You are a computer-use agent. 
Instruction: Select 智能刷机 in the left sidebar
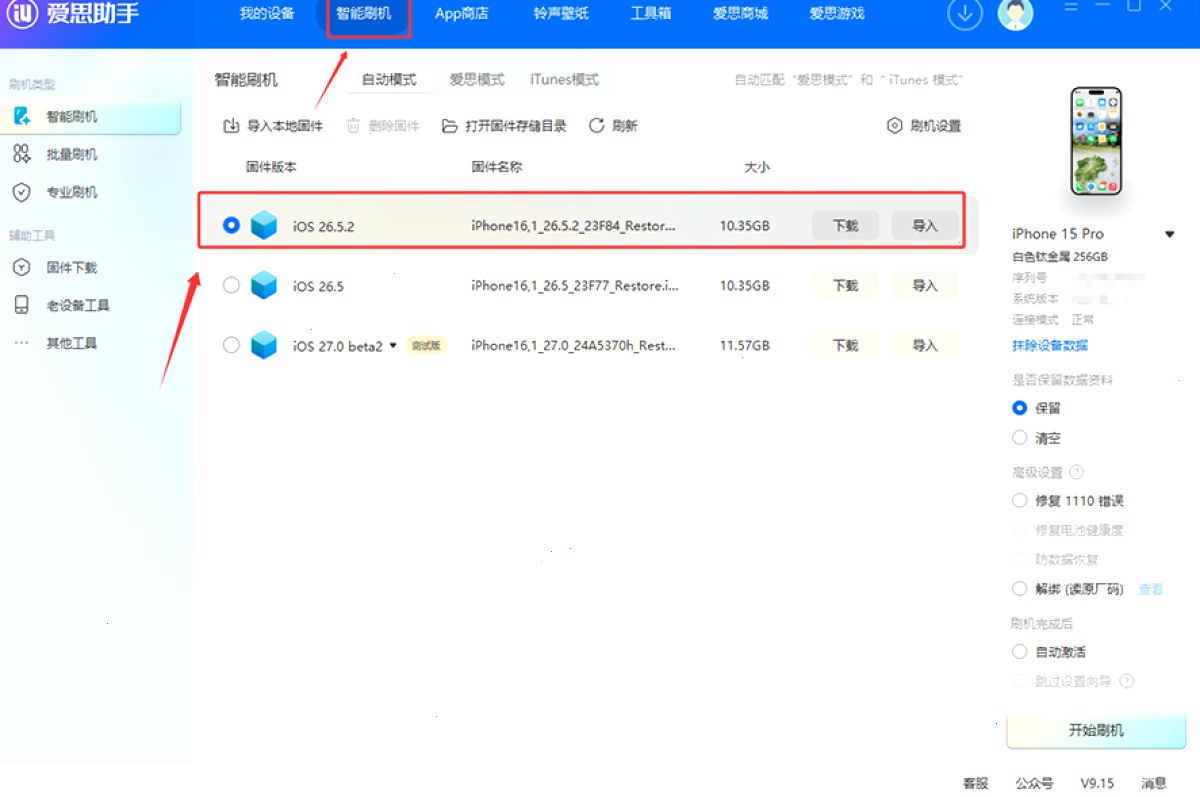90,117
